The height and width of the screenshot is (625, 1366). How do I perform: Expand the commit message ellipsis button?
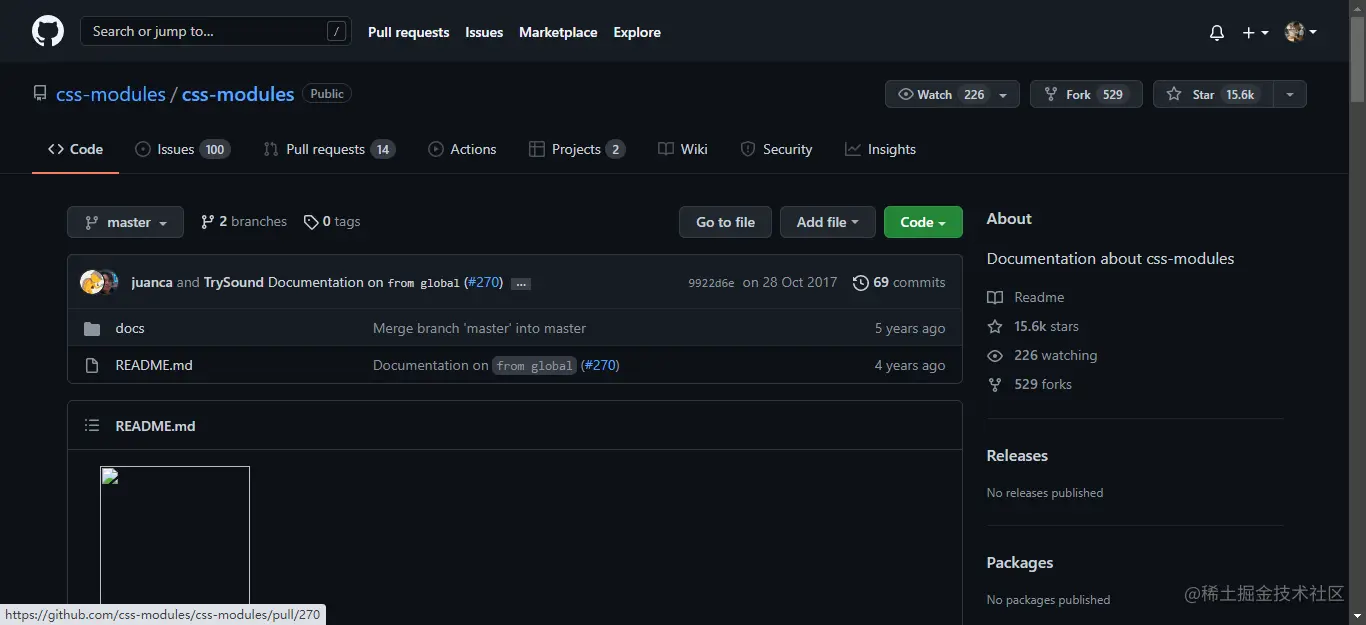point(520,284)
